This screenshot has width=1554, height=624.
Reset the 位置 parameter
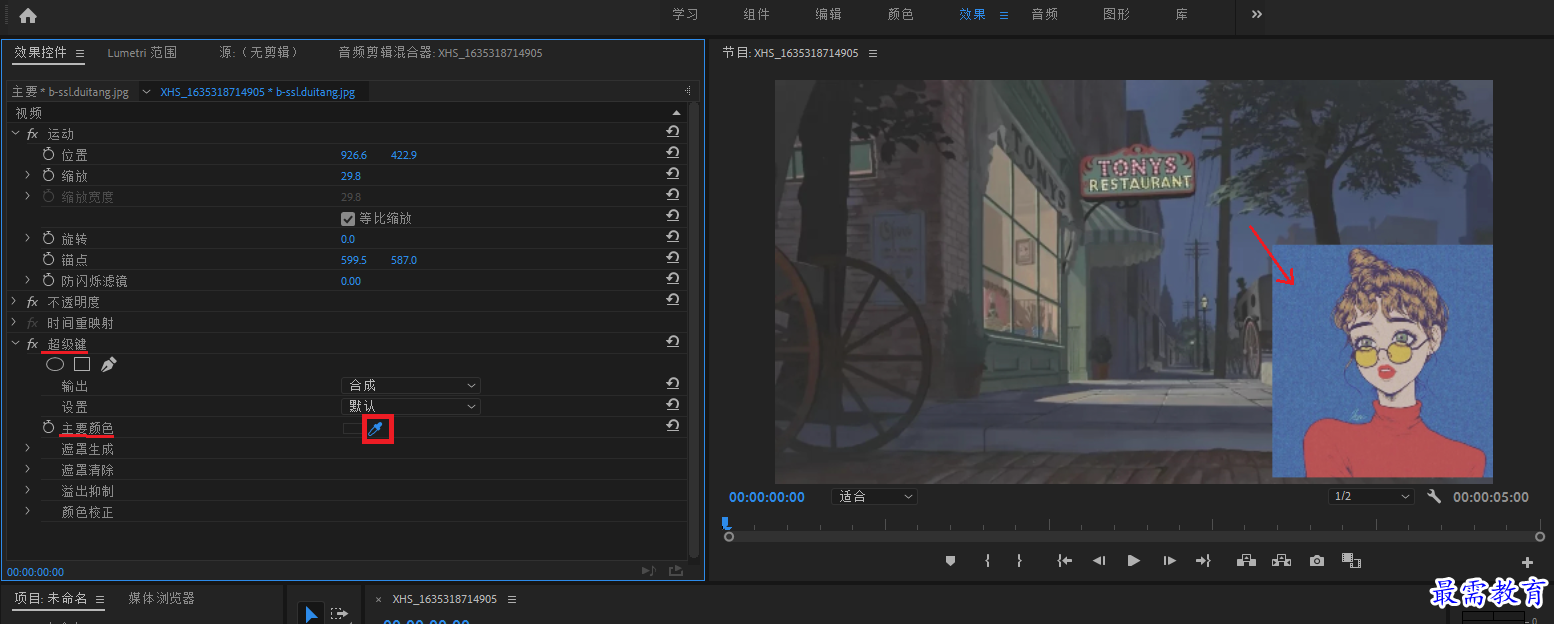673,153
